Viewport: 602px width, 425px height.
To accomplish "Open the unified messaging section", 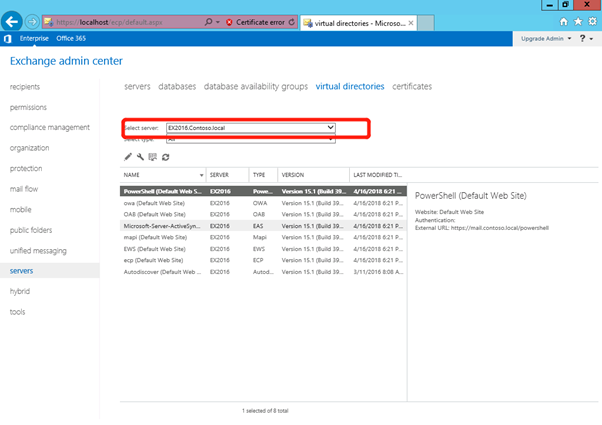I will [x=38, y=251].
